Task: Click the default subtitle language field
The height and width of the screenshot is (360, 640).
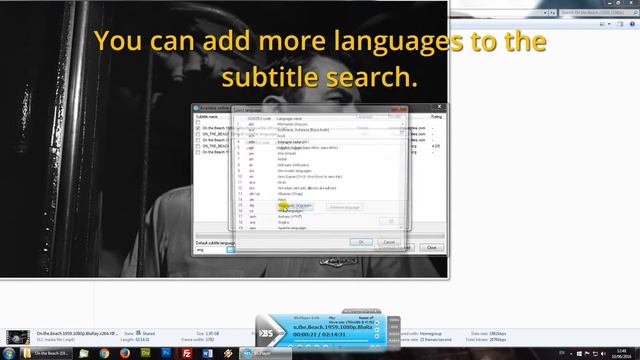Action: [x=211, y=249]
